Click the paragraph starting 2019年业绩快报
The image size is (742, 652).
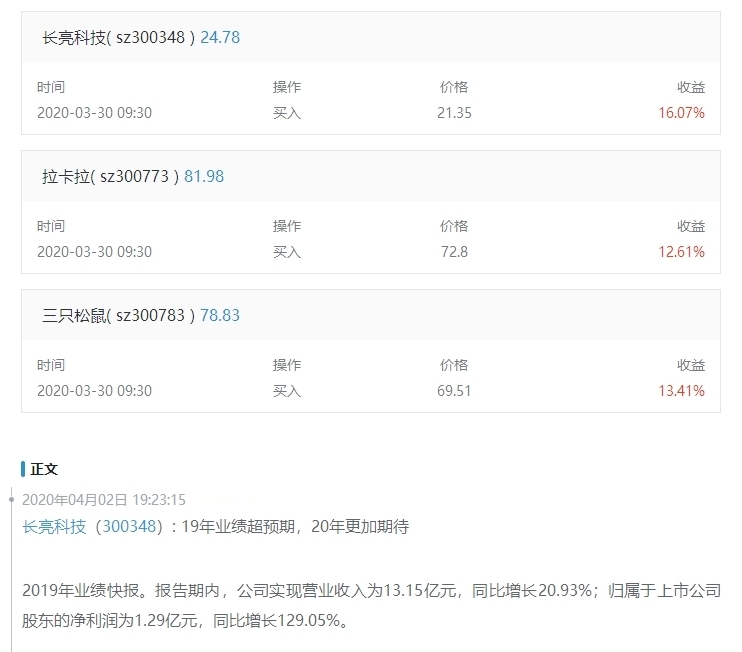pyautogui.click(x=371, y=605)
